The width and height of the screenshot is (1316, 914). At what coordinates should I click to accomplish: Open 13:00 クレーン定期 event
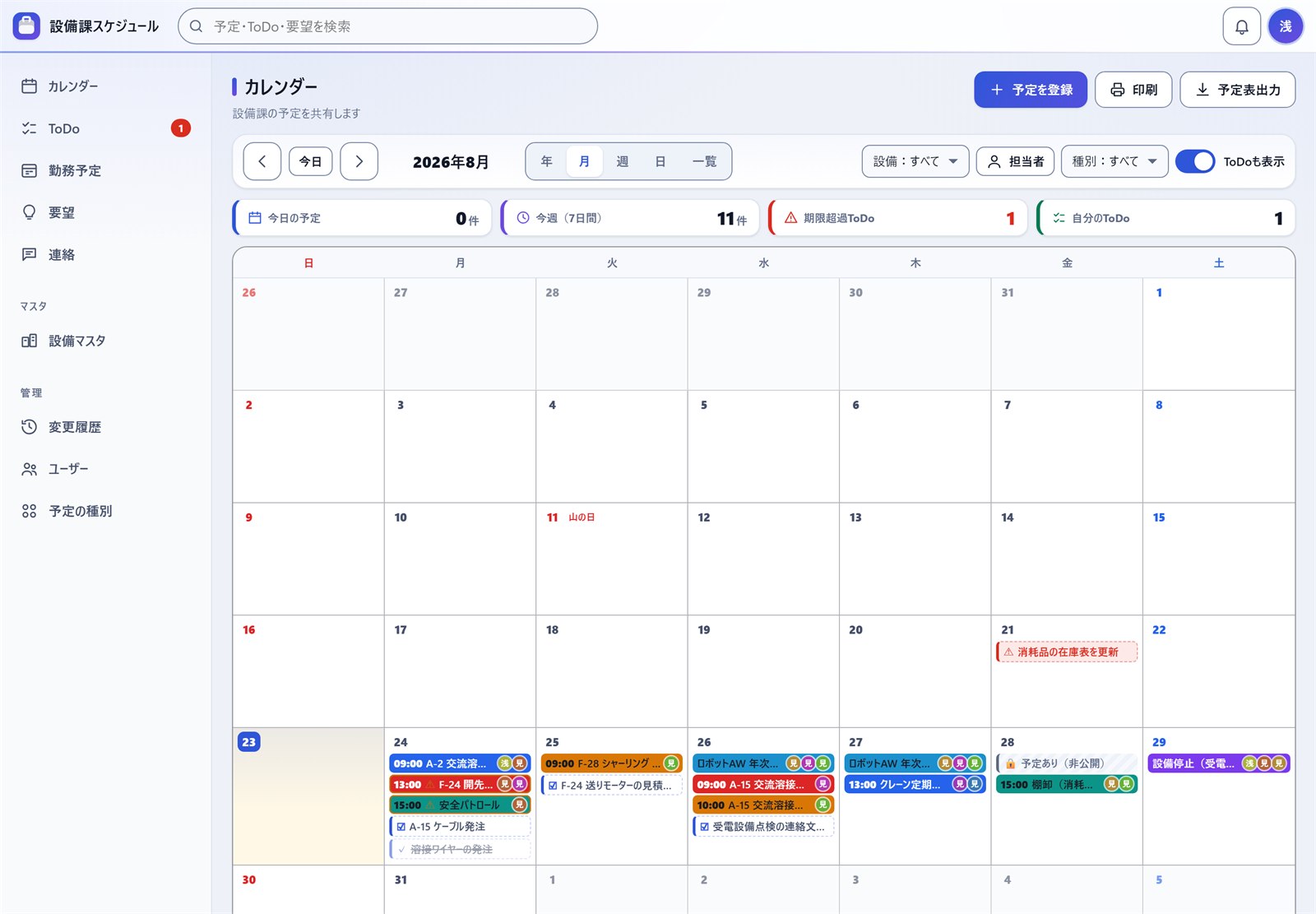915,784
